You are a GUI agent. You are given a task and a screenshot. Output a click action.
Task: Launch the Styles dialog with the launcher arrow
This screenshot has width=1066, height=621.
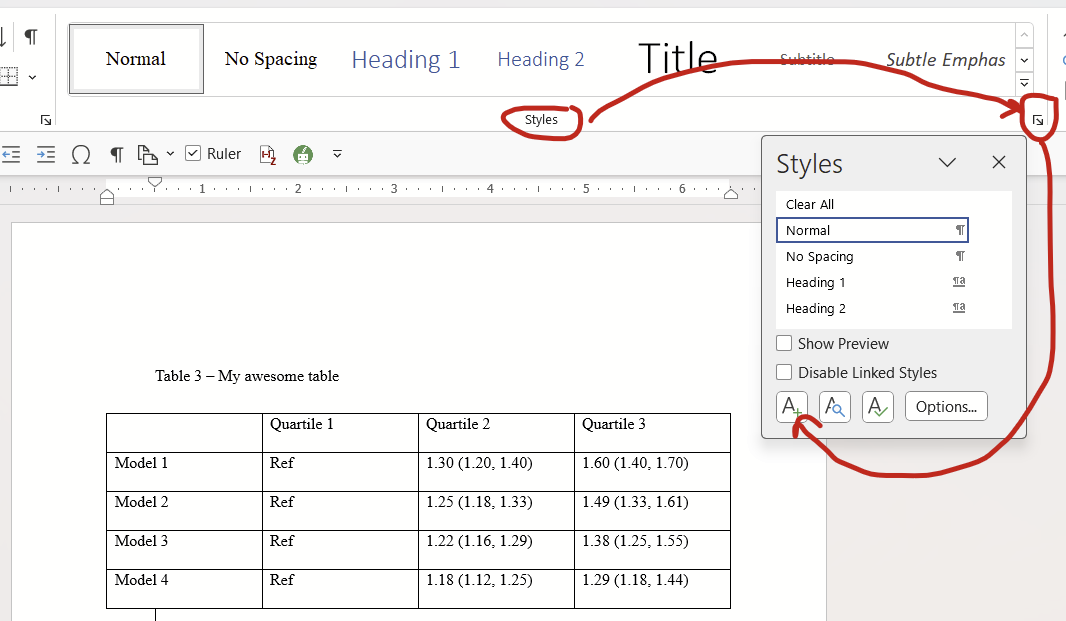coord(1038,118)
